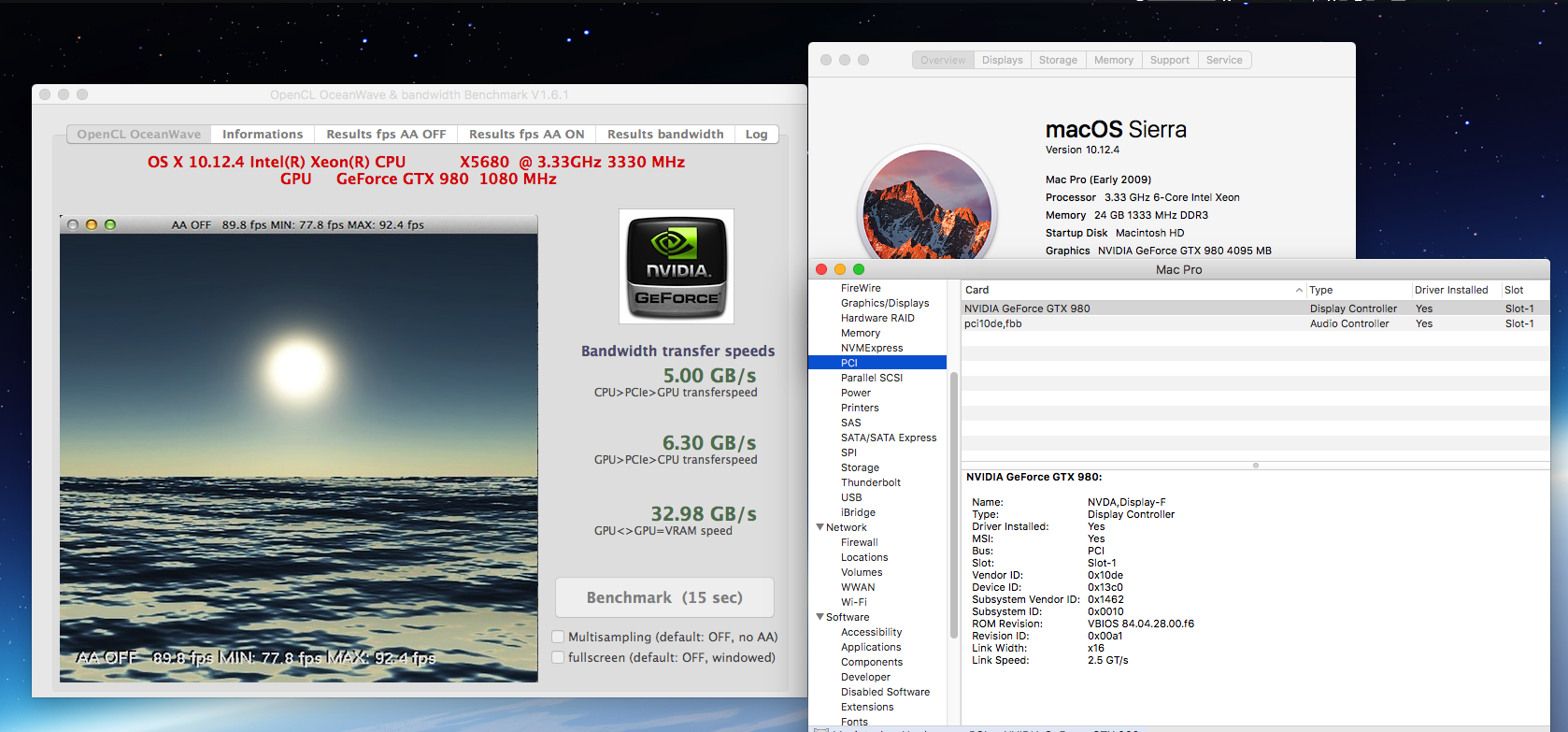Zoom the Mac Pro System Information window

point(859,269)
